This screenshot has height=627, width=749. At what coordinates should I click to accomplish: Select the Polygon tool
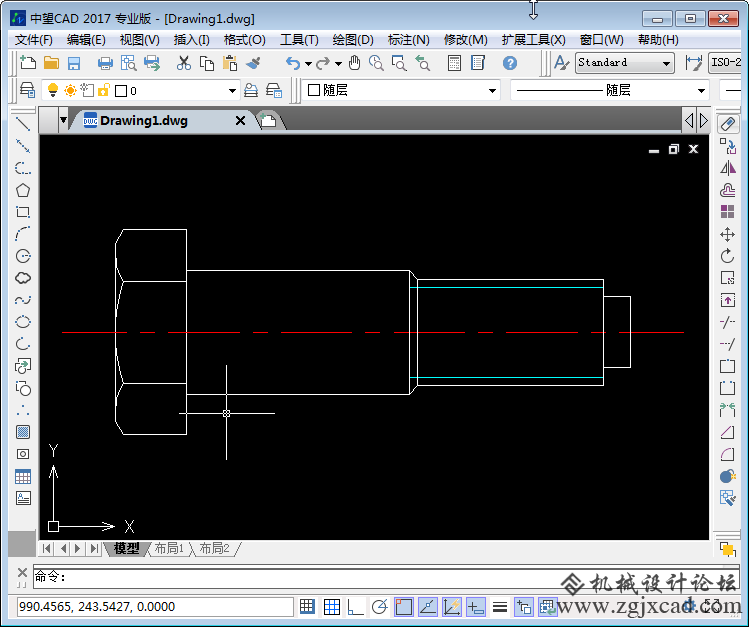tap(23, 190)
